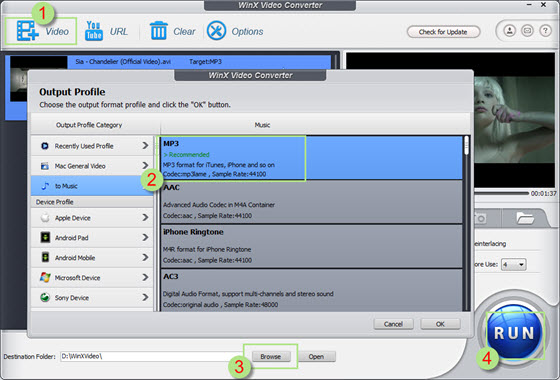This screenshot has height=380, width=560.
Task: Open the YouTube URL downloader icon
Action: [94, 31]
